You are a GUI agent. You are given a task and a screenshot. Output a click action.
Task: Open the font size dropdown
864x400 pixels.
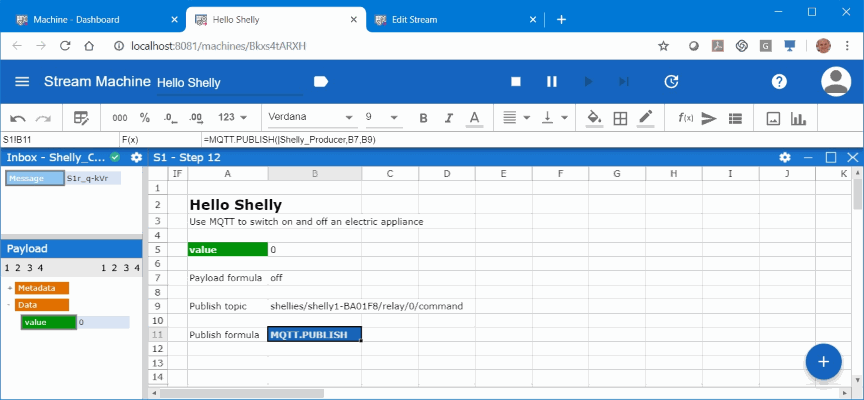coord(381,117)
